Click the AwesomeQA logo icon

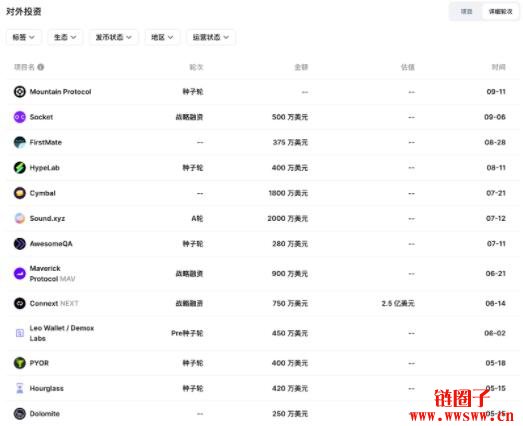(x=20, y=244)
